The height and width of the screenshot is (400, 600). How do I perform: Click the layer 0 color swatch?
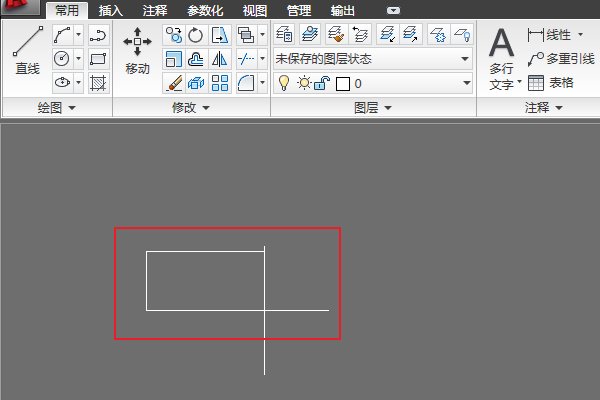(341, 83)
